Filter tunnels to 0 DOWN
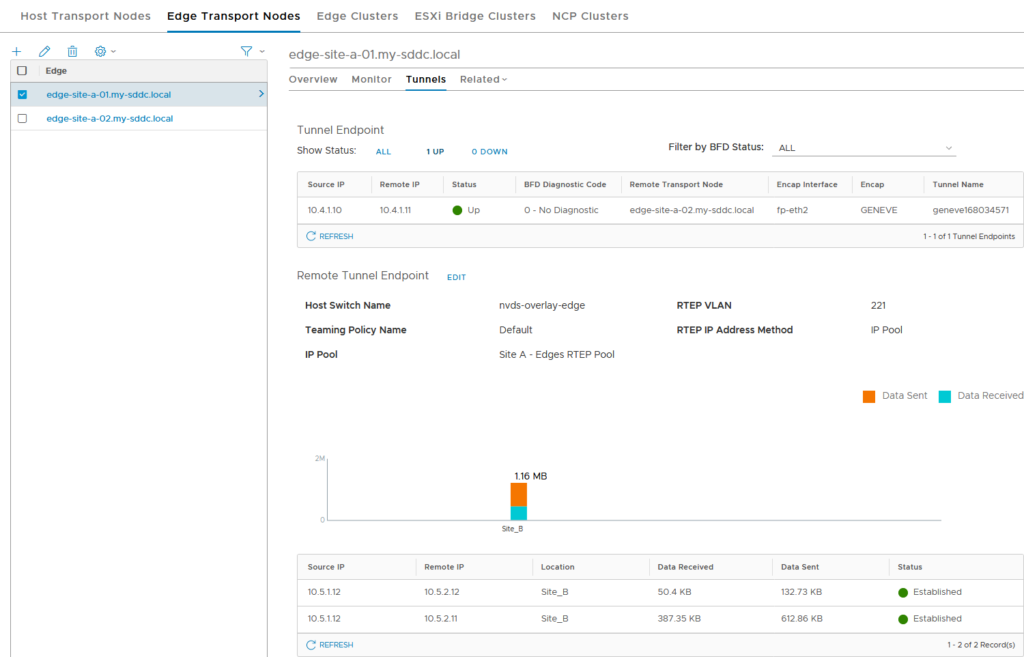This screenshot has height=657, width=1024. pyautogui.click(x=489, y=152)
